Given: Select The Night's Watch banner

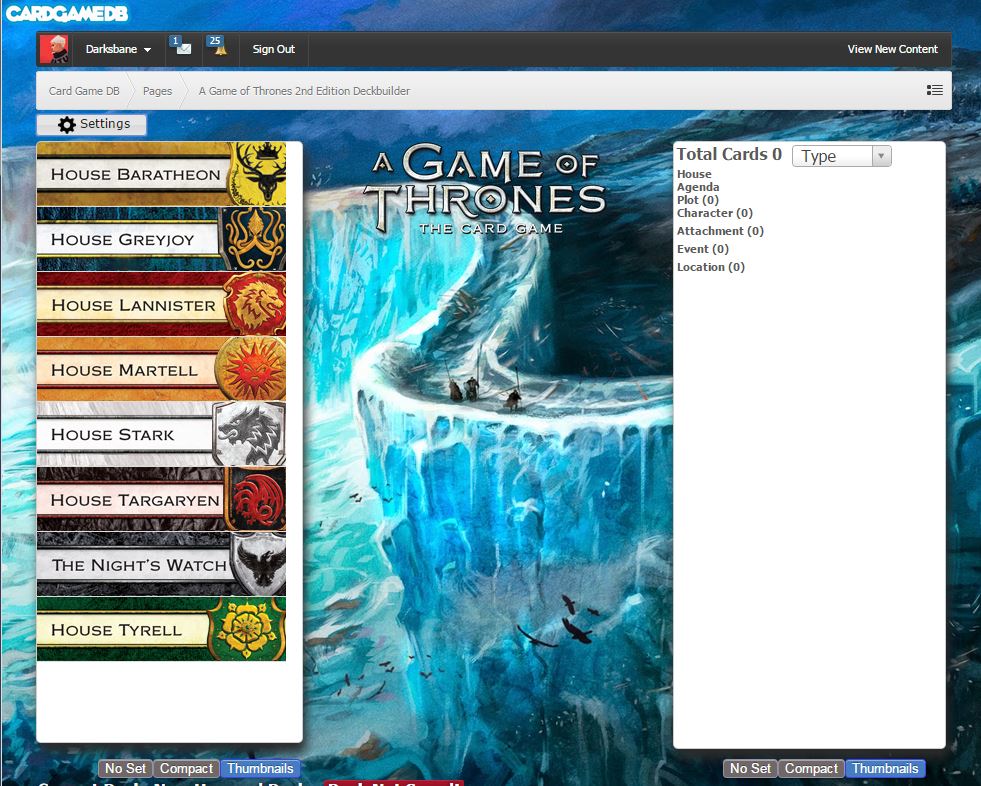Looking at the screenshot, I should (161, 564).
